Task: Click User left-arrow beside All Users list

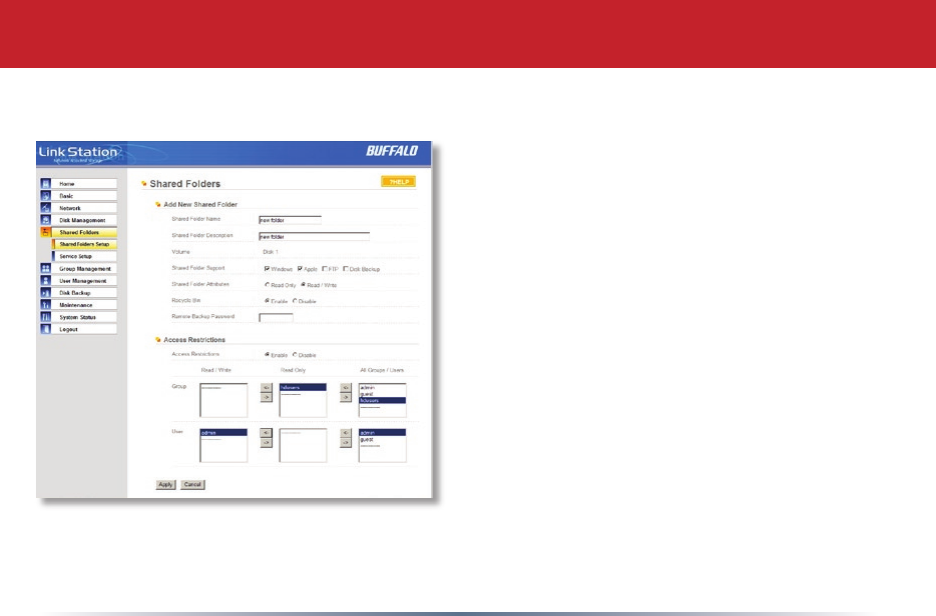Action: 346,433
